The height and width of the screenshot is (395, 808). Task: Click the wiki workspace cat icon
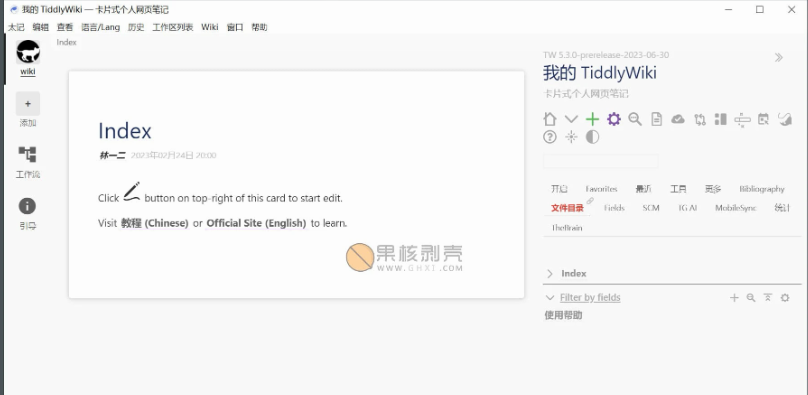(28, 52)
